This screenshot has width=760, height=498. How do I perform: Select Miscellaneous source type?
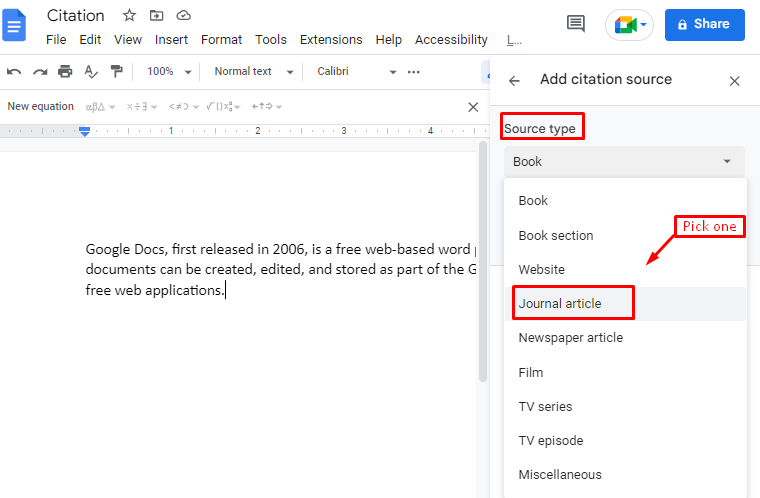tap(625, 475)
